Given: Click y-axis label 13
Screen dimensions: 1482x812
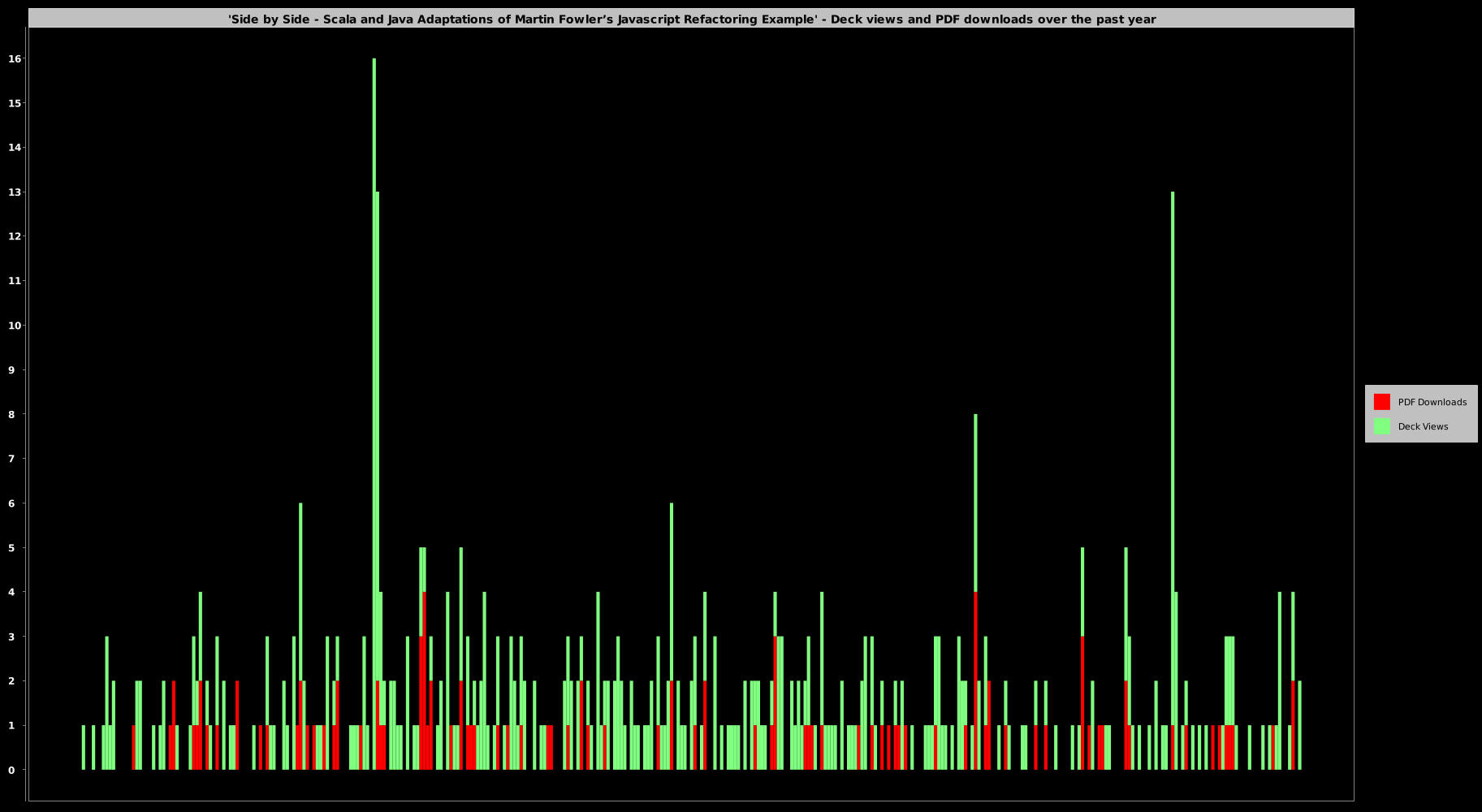Looking at the screenshot, I should [15, 192].
